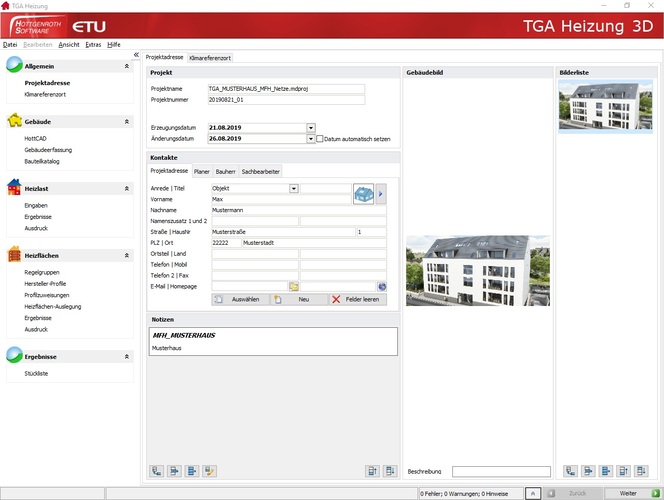Collapse the Allgemein sidebar section
Screen dimensions: 664x500
tap(126, 65)
